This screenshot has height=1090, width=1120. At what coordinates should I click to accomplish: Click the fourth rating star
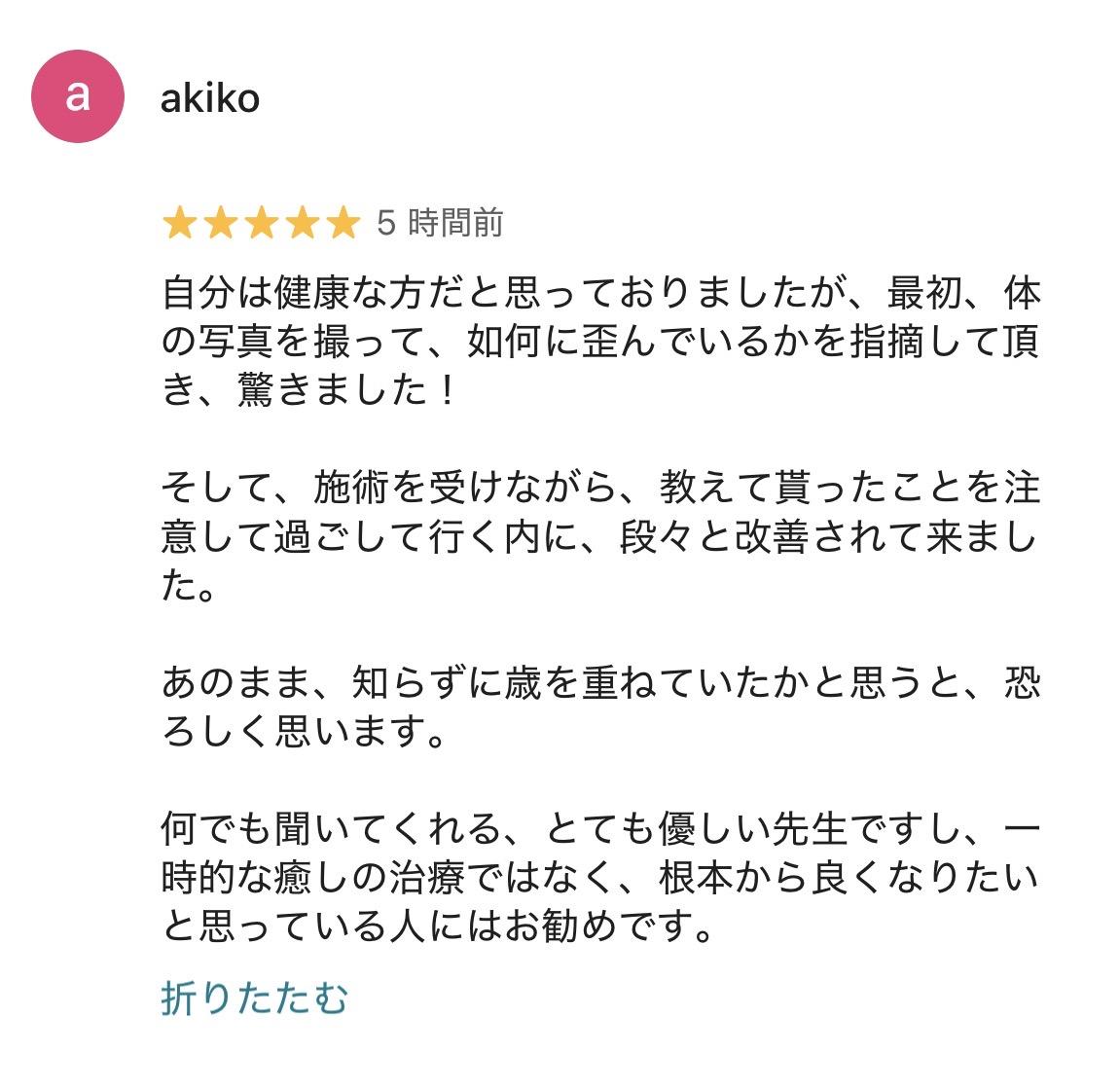pyautogui.click(x=303, y=222)
